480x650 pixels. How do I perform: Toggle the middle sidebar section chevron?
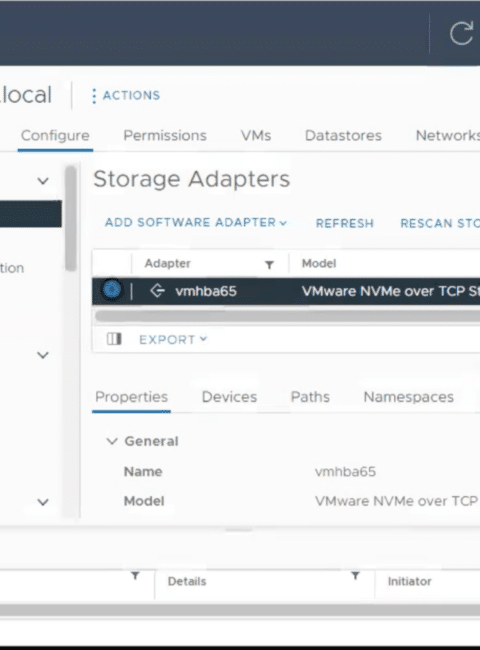(x=43, y=355)
